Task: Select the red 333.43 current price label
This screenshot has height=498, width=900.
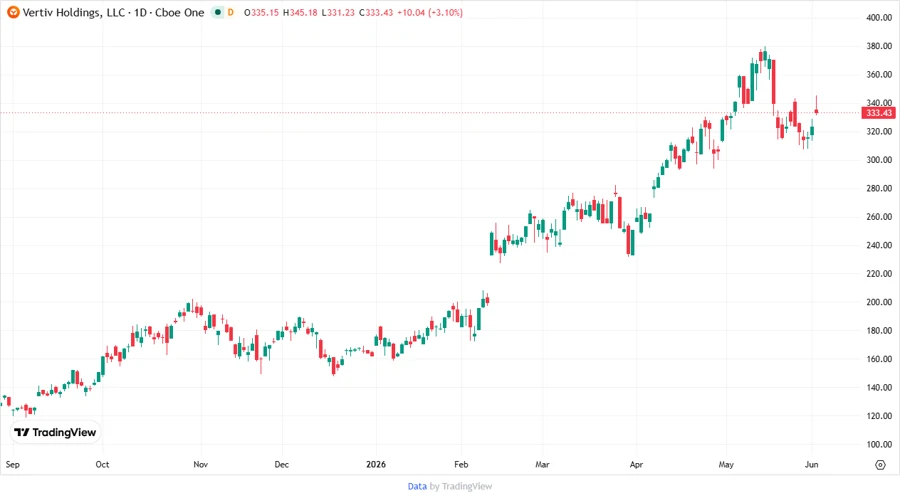Action: (x=879, y=112)
